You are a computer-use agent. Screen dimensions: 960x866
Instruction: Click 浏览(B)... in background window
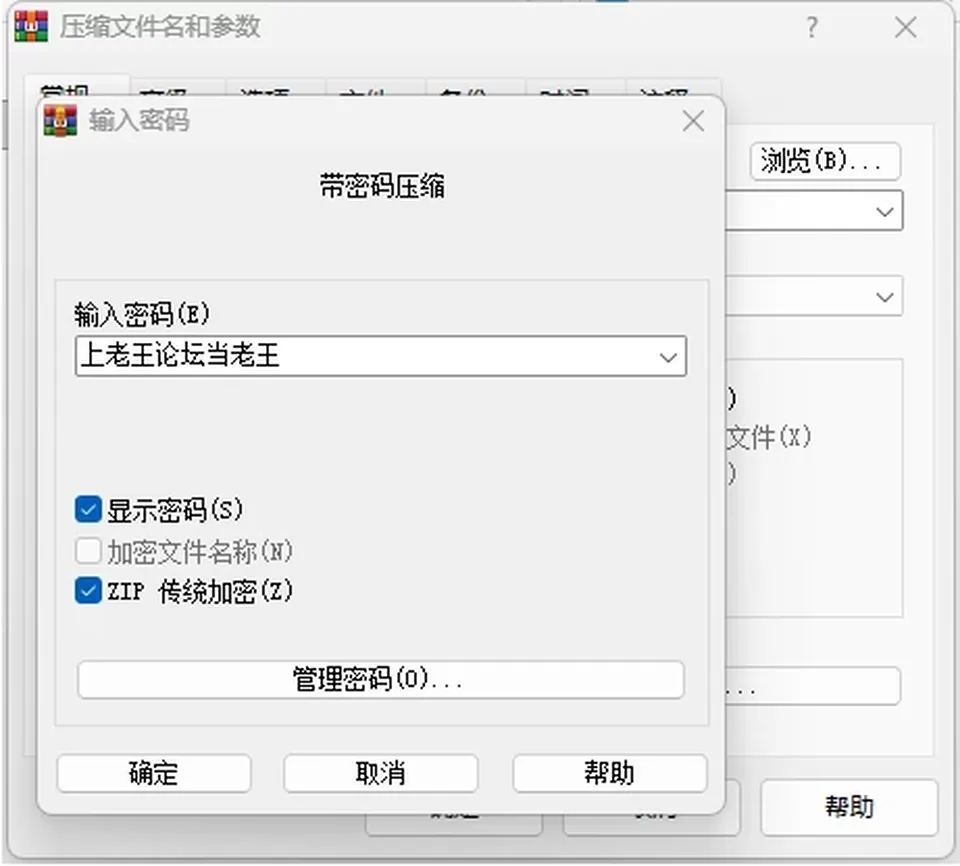point(825,161)
